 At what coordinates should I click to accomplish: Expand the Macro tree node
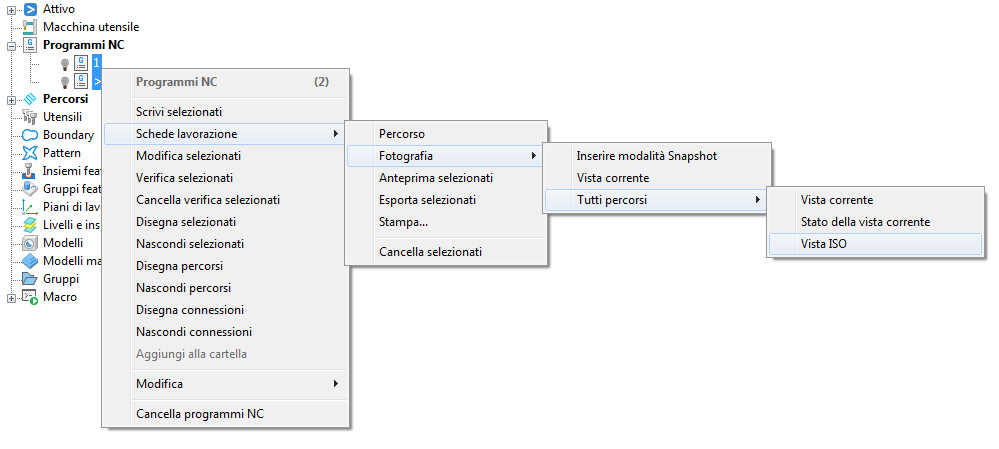click(x=11, y=297)
